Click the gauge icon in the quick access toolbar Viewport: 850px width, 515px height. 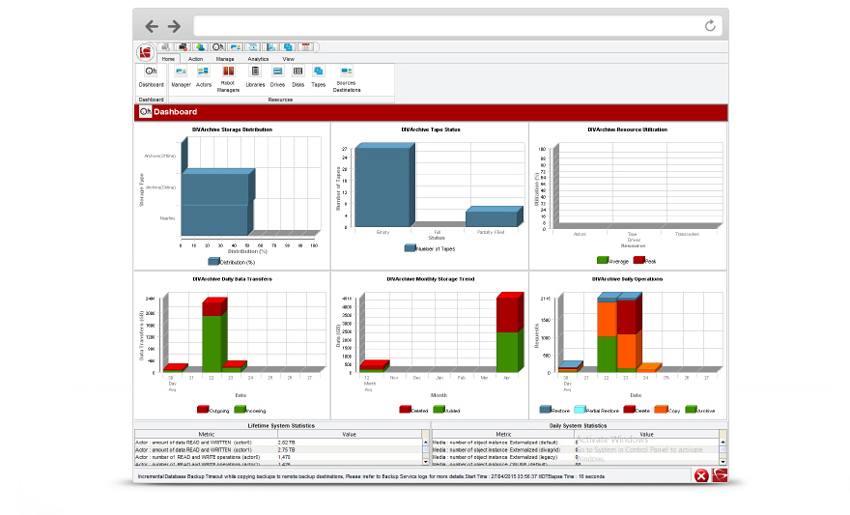218,47
